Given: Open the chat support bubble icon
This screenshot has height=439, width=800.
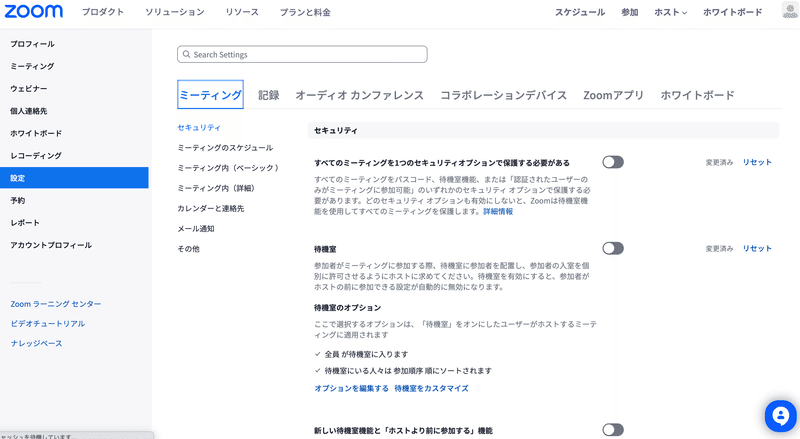Looking at the screenshot, I should pyautogui.click(x=780, y=416).
